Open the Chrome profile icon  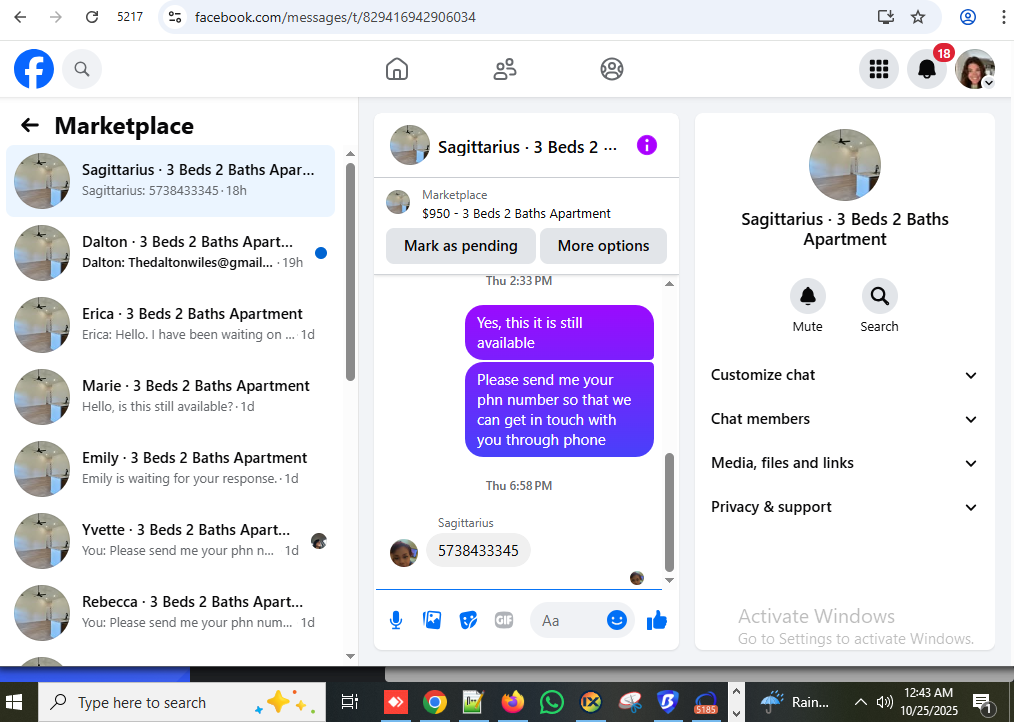point(967,17)
